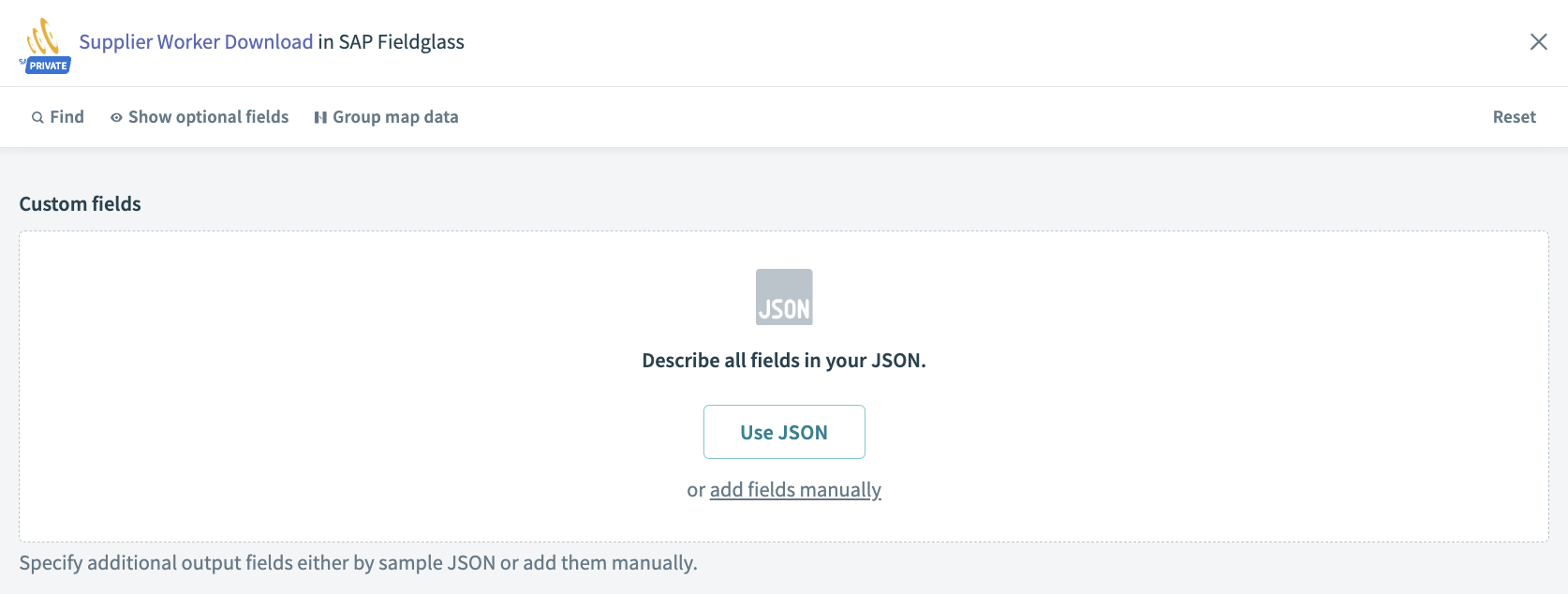This screenshot has height=594, width=1568.
Task: Toggle Show optional fields
Action: pos(208,117)
